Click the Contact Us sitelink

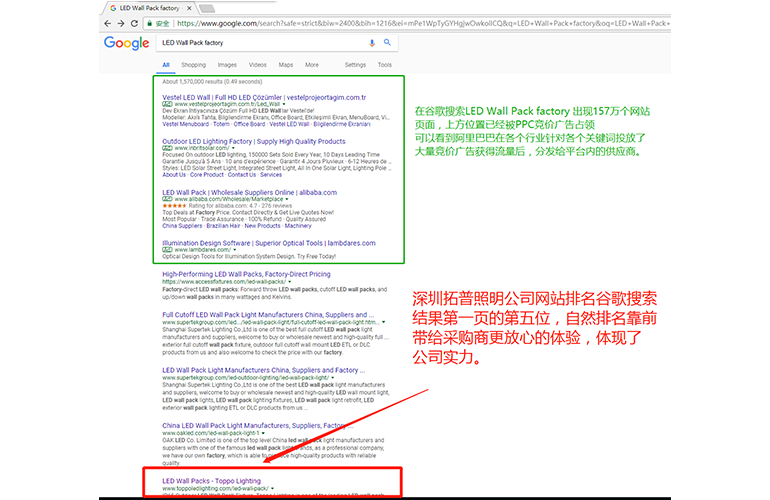click(x=242, y=175)
